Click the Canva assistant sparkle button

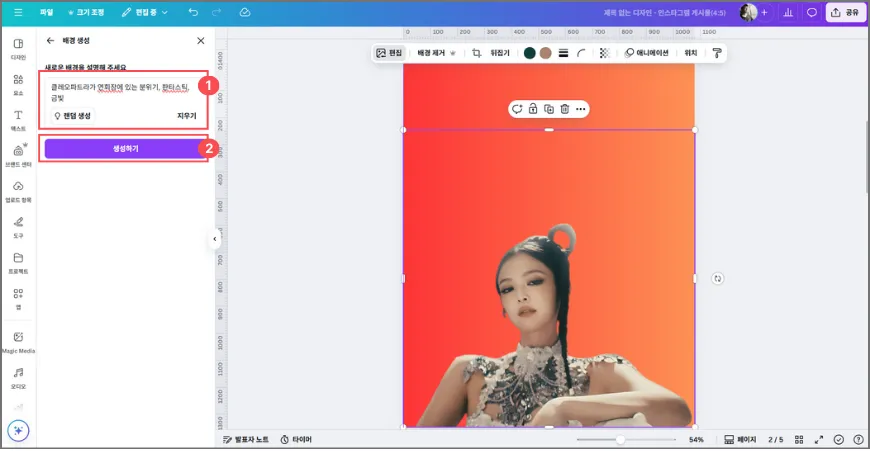point(18,430)
